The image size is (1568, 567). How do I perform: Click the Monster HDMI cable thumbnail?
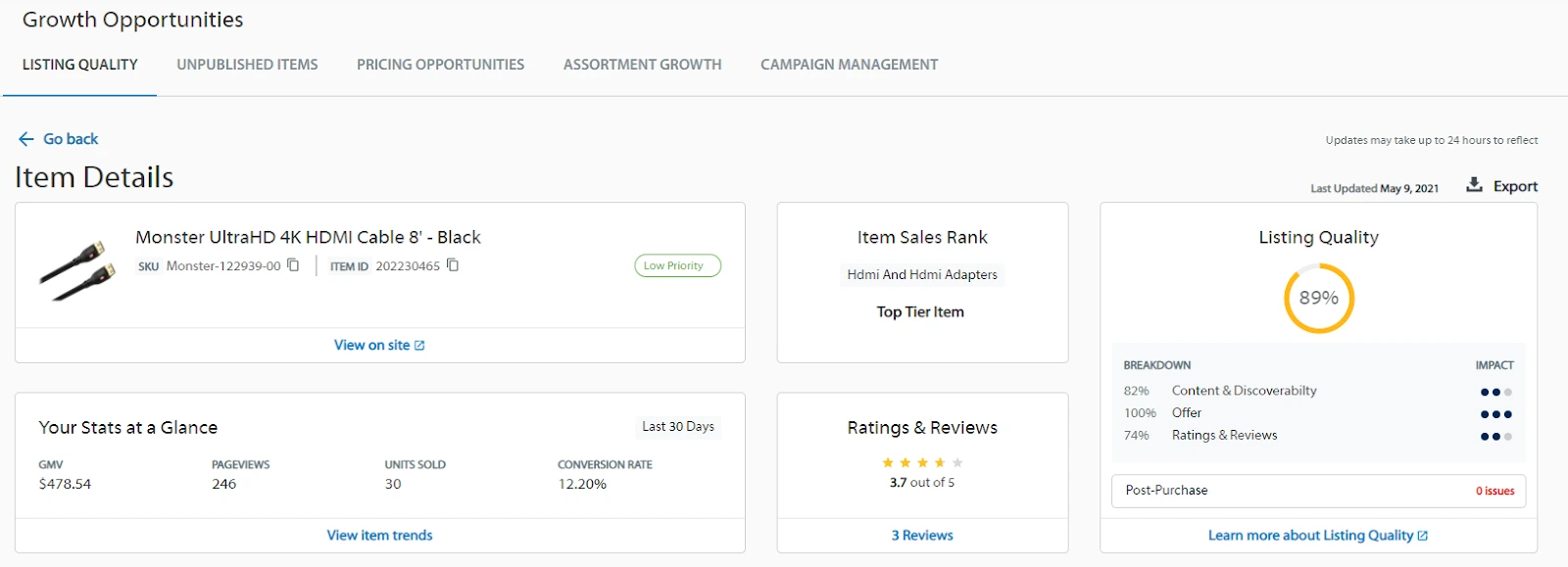[x=76, y=271]
